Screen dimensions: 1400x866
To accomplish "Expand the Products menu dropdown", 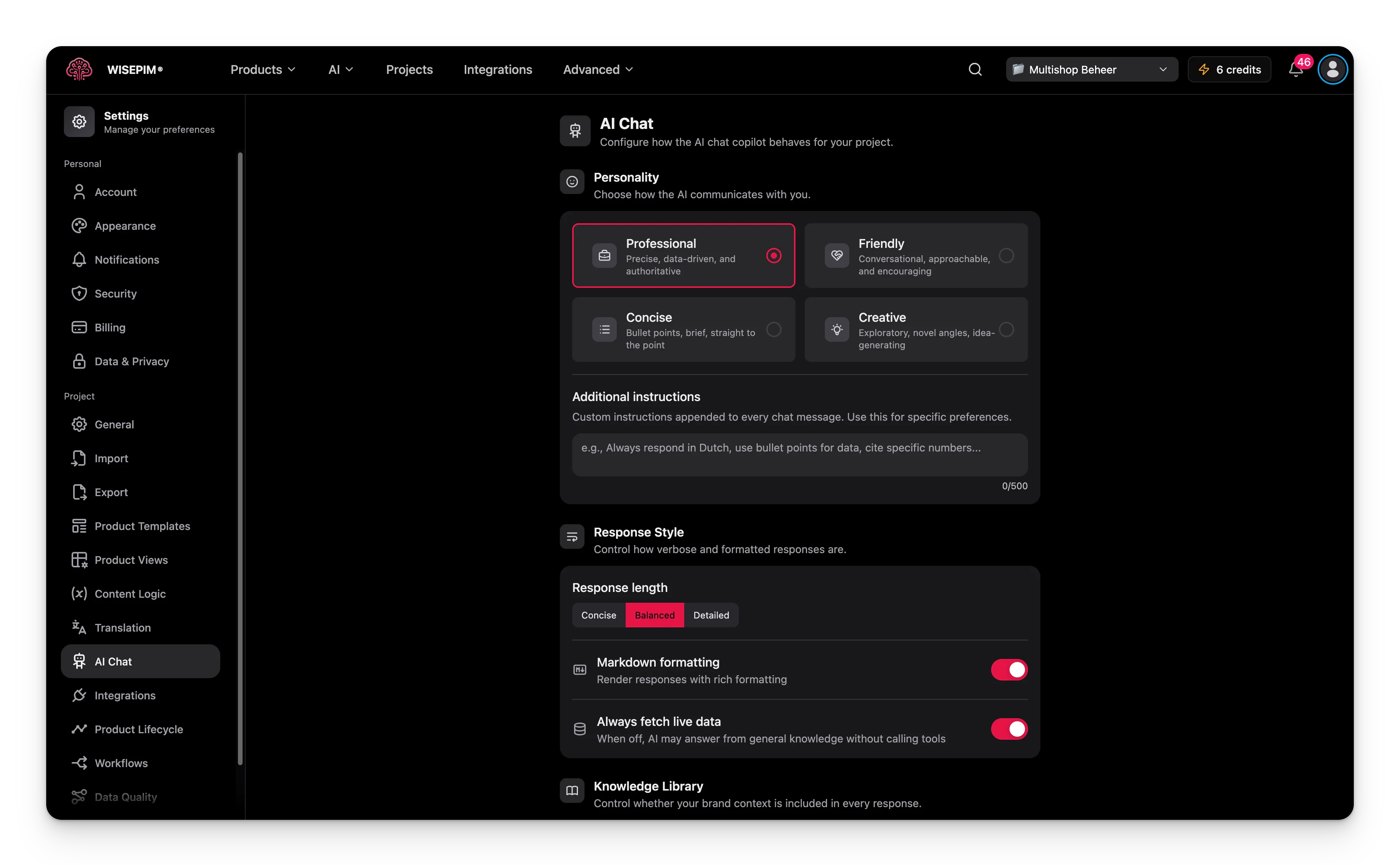I will click(263, 69).
